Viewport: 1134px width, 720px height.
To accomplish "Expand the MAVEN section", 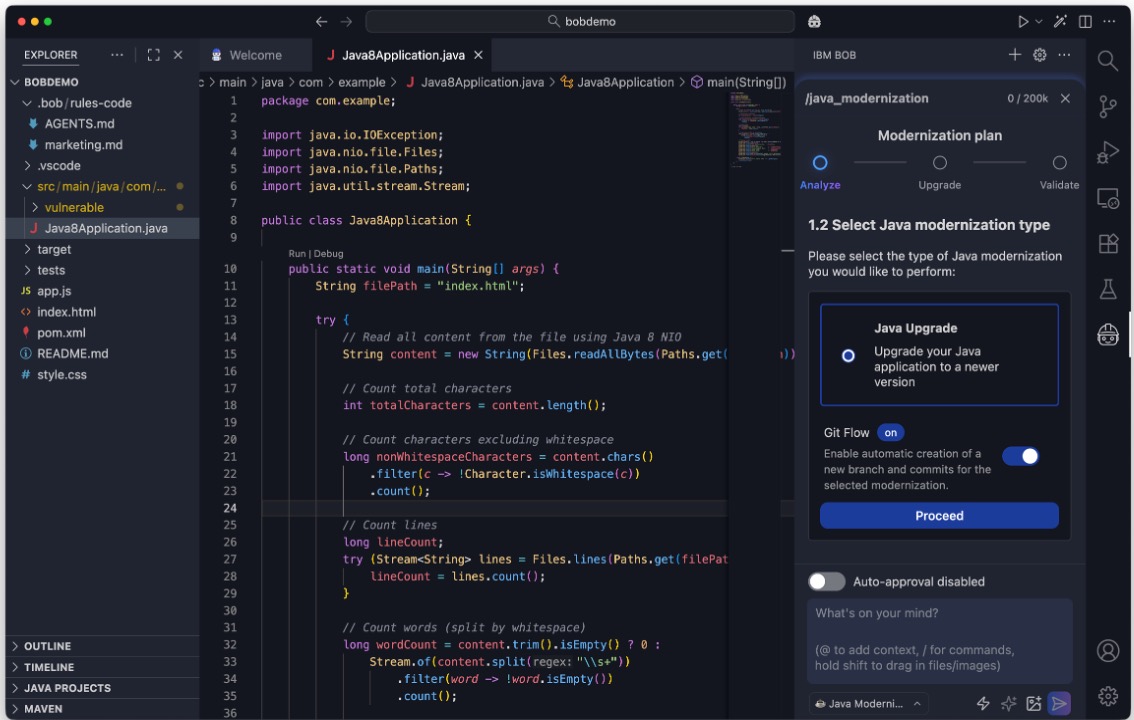I will [103, 709].
